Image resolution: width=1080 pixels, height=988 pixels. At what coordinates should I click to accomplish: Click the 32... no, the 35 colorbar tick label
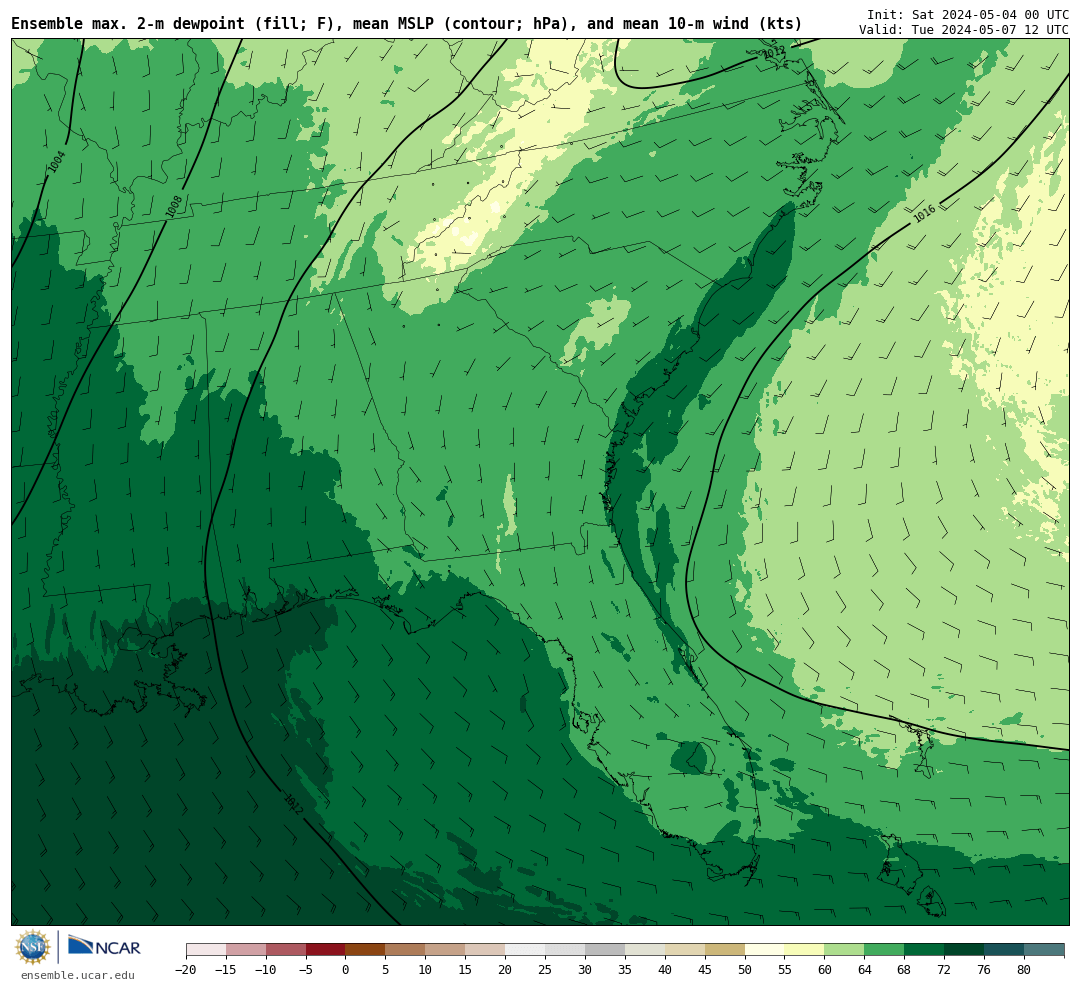(625, 969)
